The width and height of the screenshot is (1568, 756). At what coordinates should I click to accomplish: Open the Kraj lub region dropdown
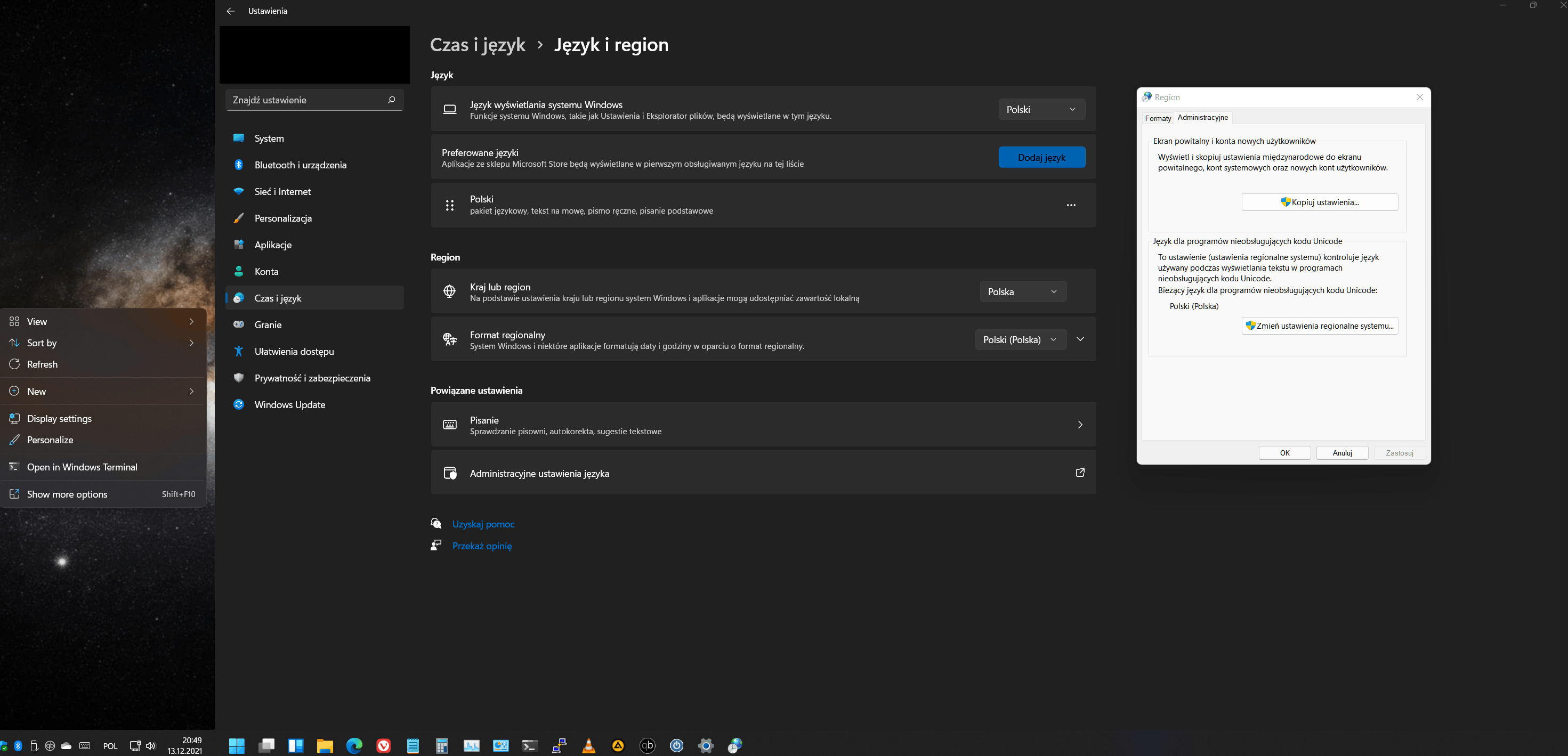[x=1023, y=291]
